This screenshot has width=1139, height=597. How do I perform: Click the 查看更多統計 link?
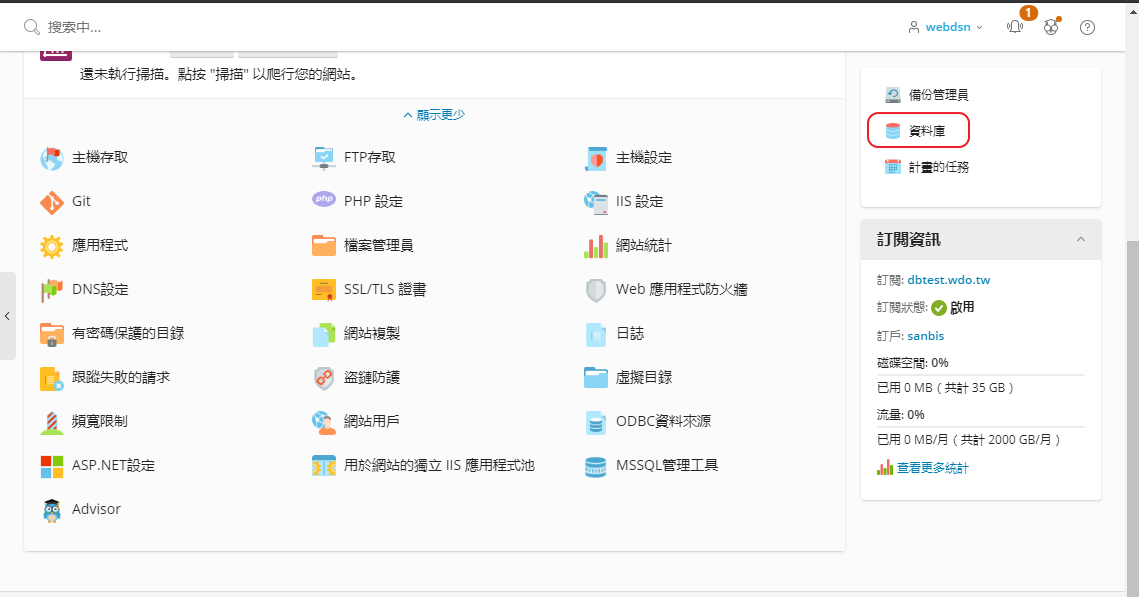pos(932,468)
